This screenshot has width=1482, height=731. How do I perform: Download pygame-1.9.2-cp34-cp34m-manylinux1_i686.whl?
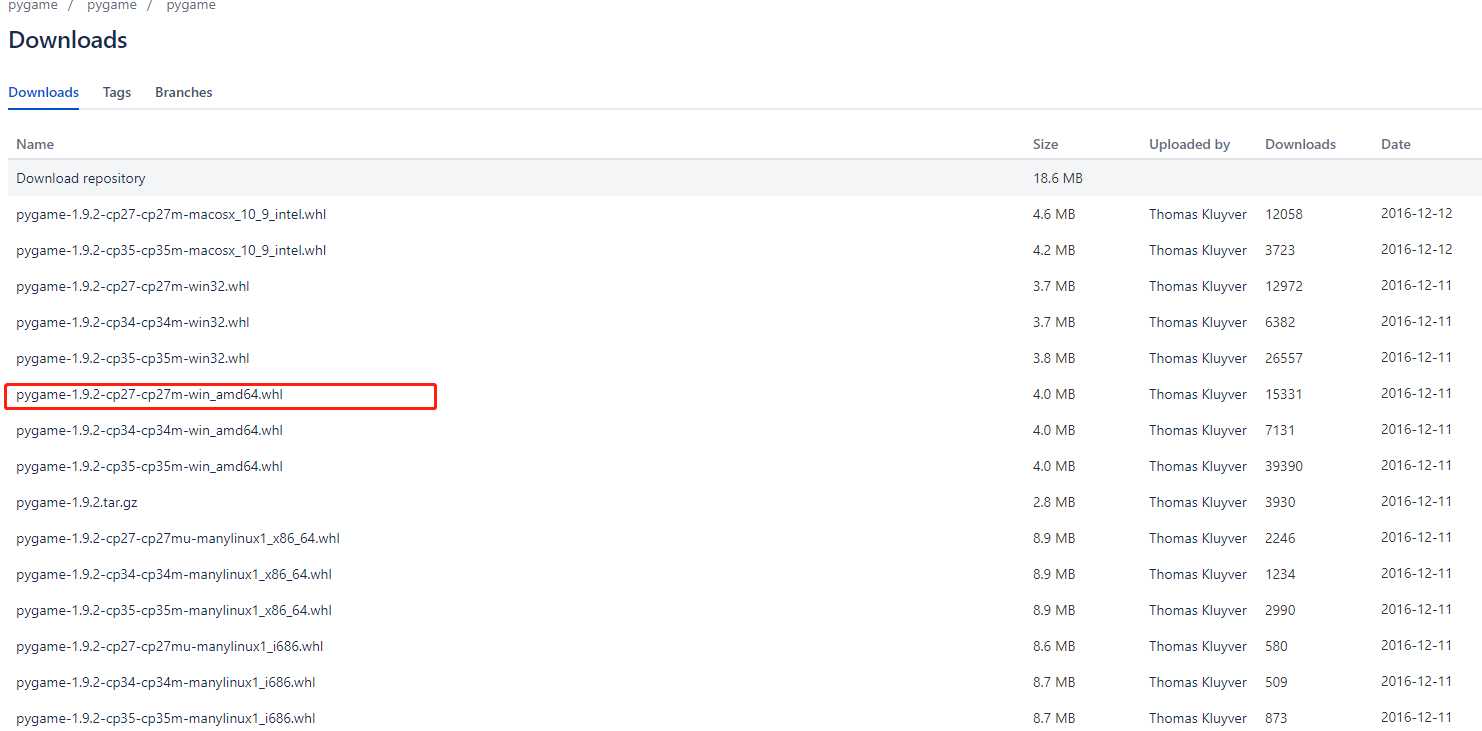pyautogui.click(x=166, y=682)
